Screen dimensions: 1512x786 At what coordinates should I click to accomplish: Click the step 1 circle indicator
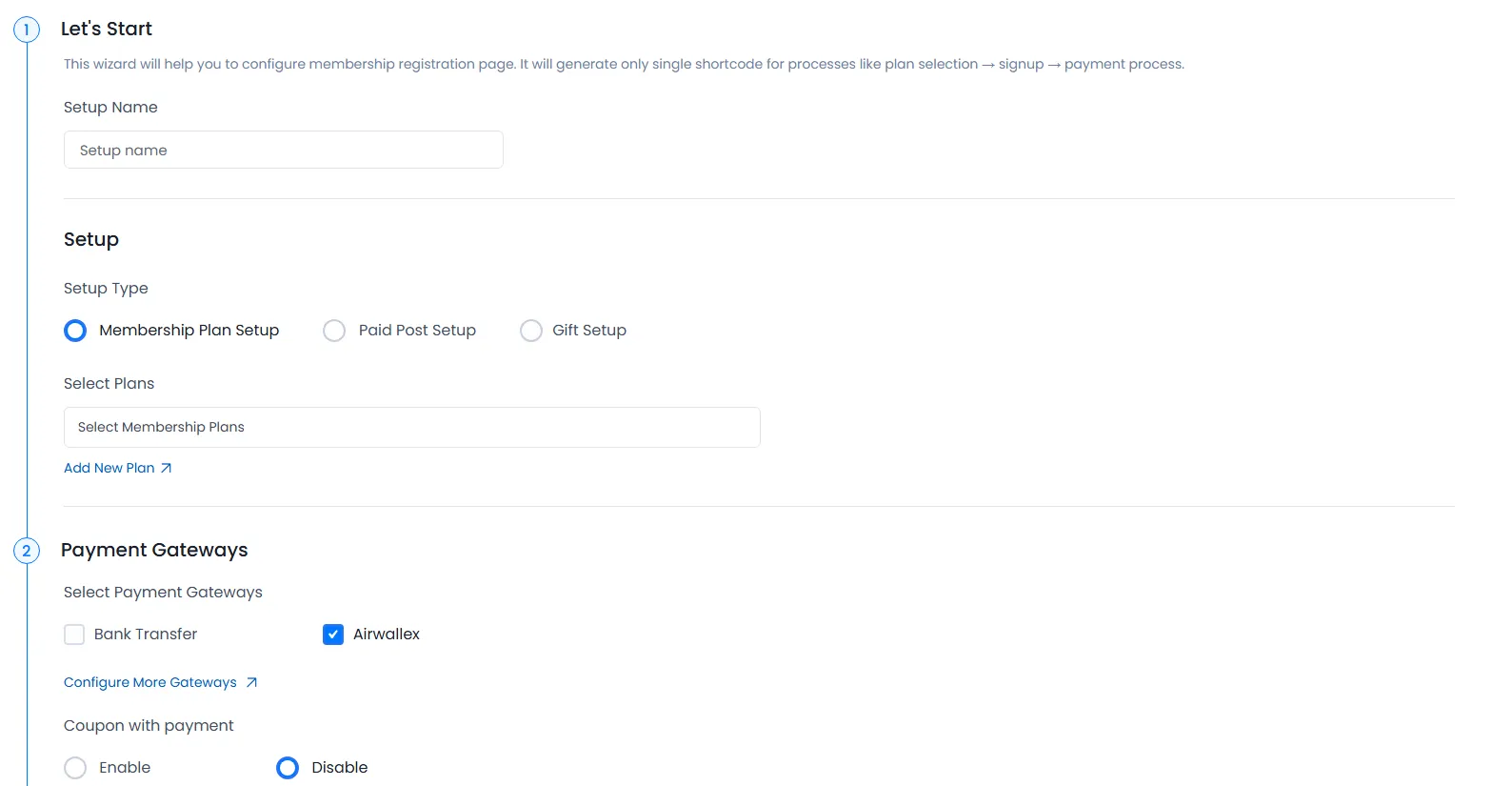(26, 29)
